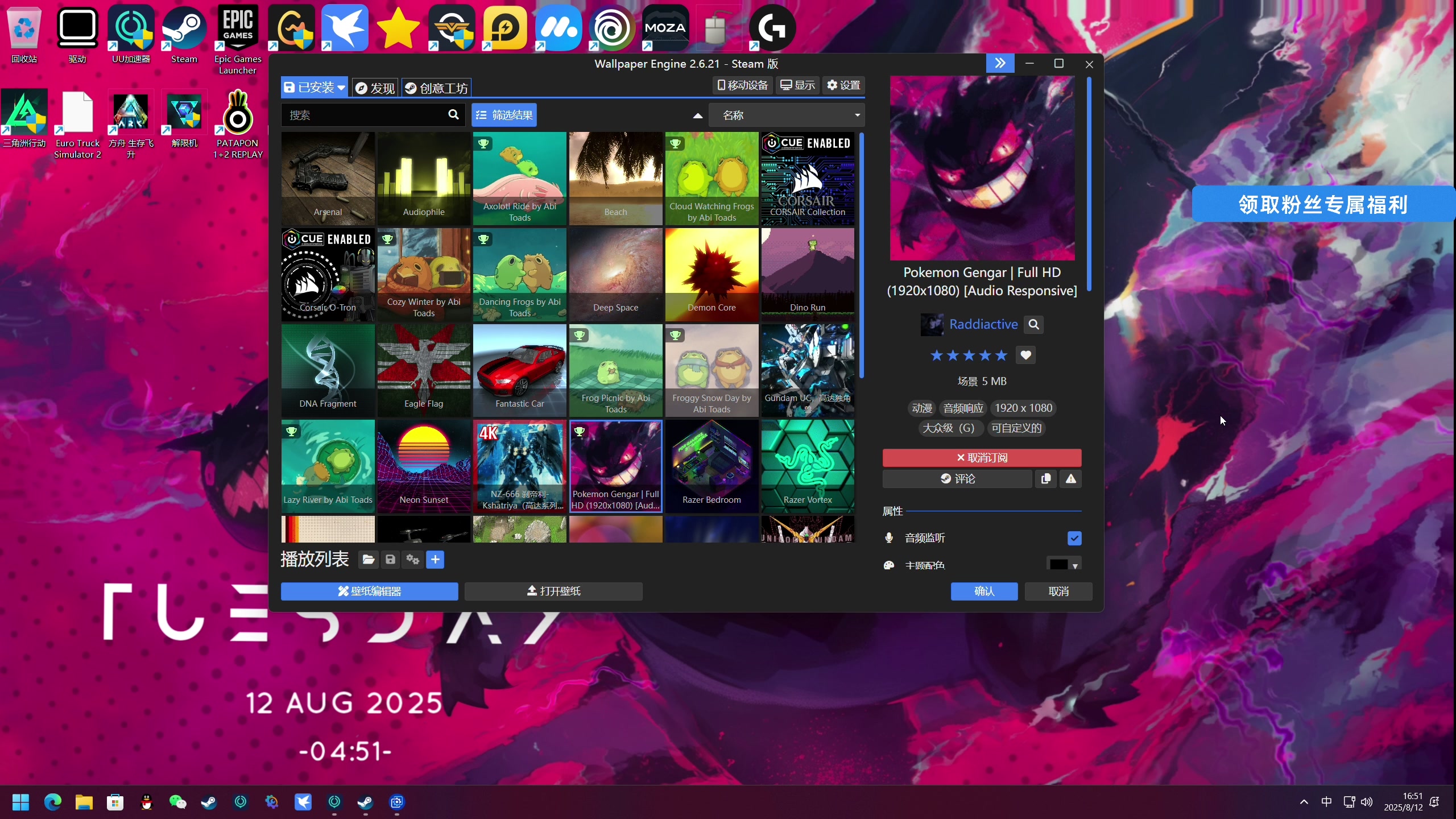The image size is (1456, 819).
Task: Open the 显示 tab
Action: (797, 85)
